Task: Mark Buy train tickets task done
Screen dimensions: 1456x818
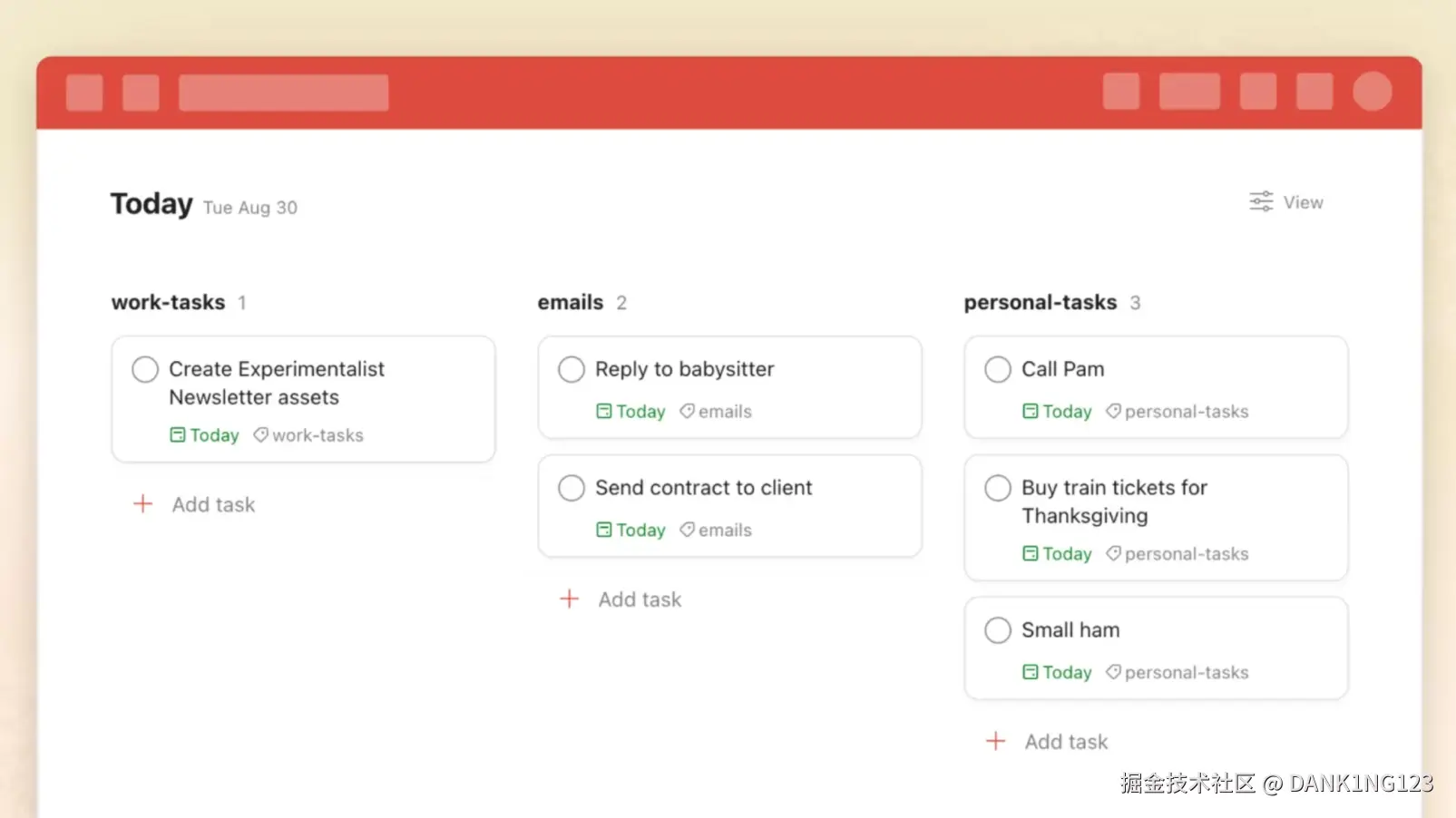Action: [x=998, y=488]
